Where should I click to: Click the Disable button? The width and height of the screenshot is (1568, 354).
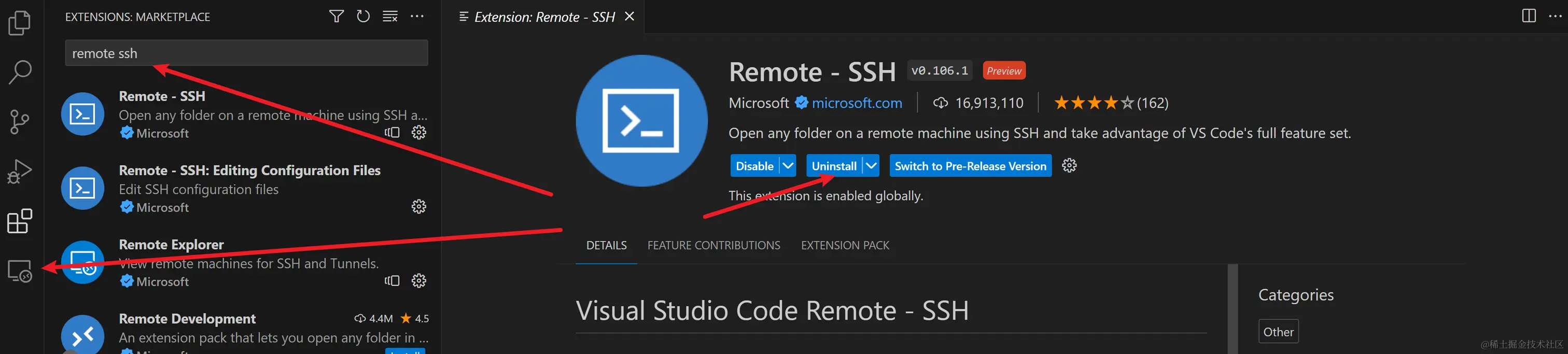point(754,166)
